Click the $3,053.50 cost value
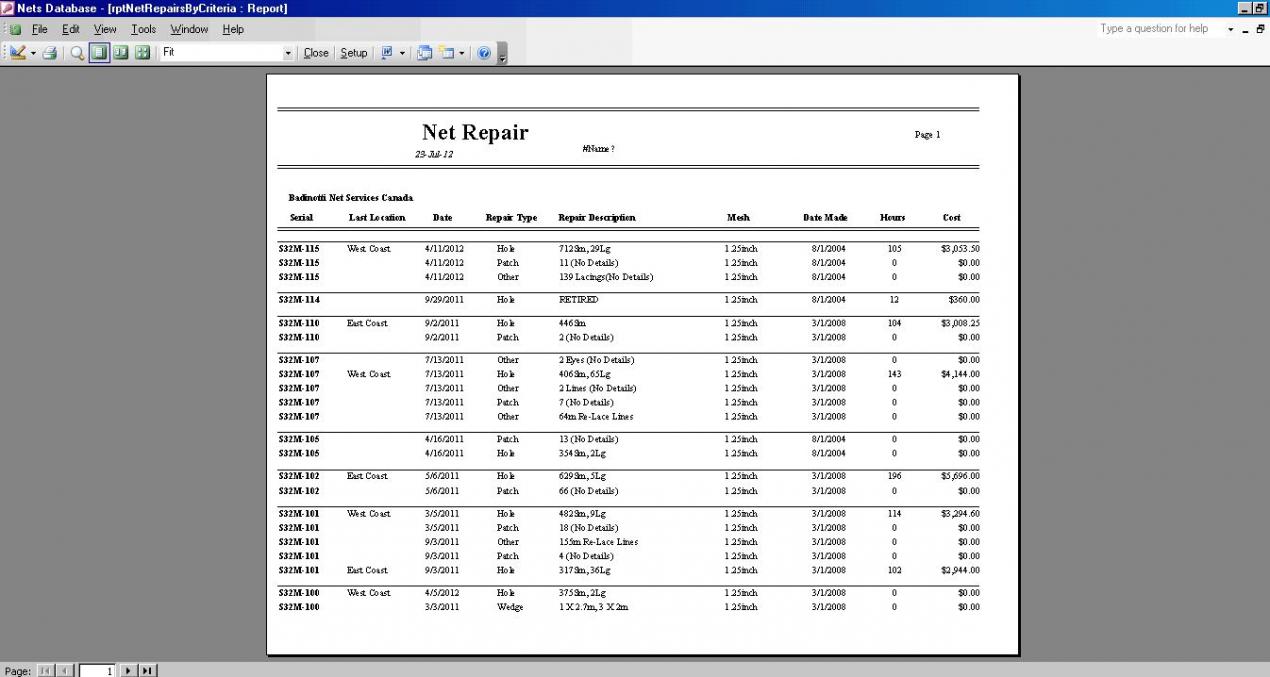1270x677 pixels. coord(960,249)
